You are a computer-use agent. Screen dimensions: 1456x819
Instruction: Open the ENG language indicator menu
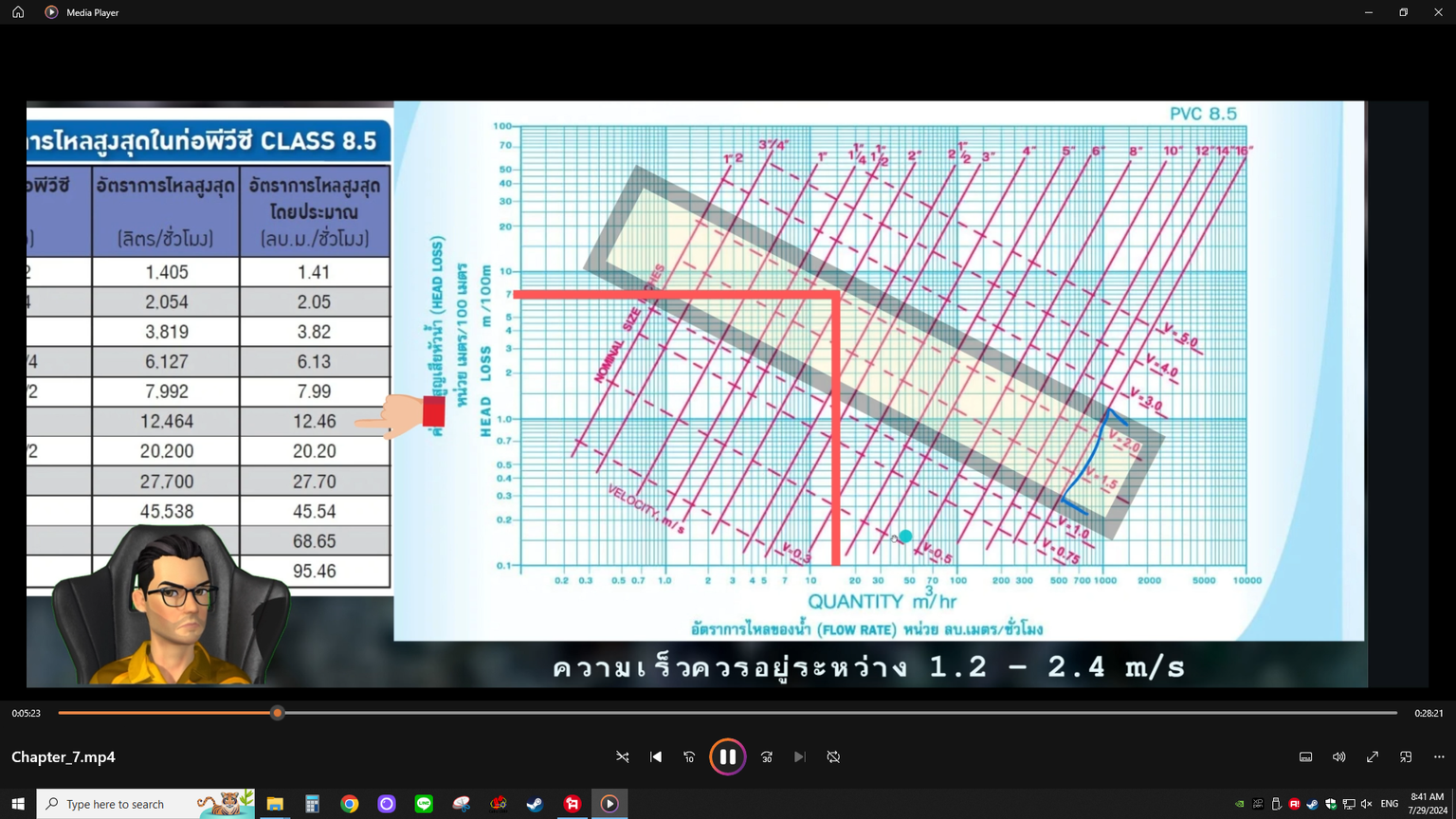click(1390, 804)
